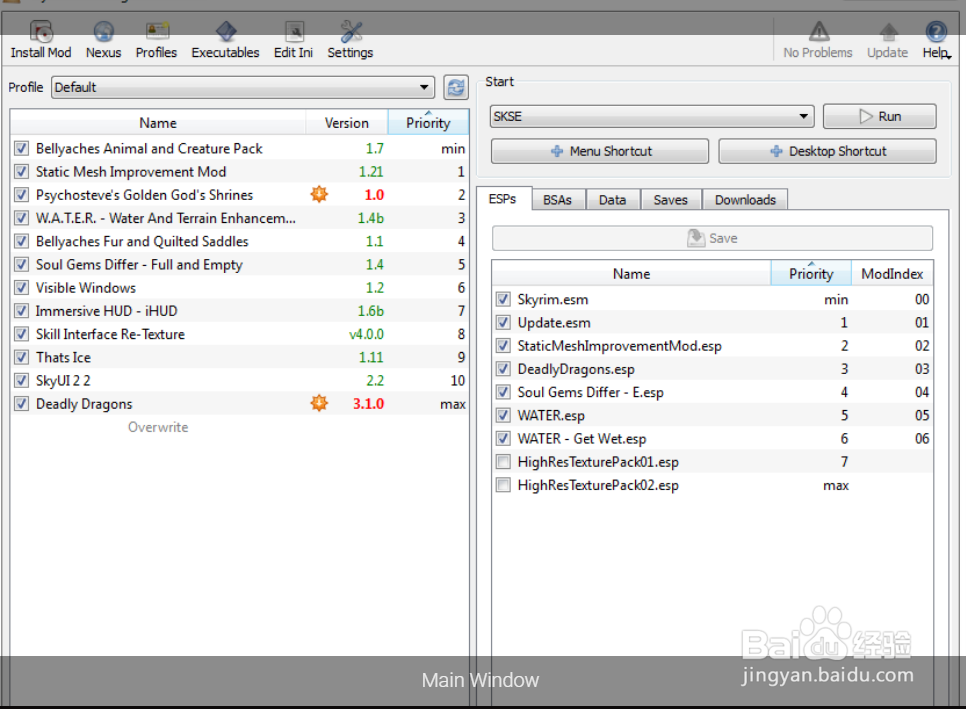Enable the HighResTexturePack02.esp checkbox
966x709 pixels.
(x=503, y=485)
